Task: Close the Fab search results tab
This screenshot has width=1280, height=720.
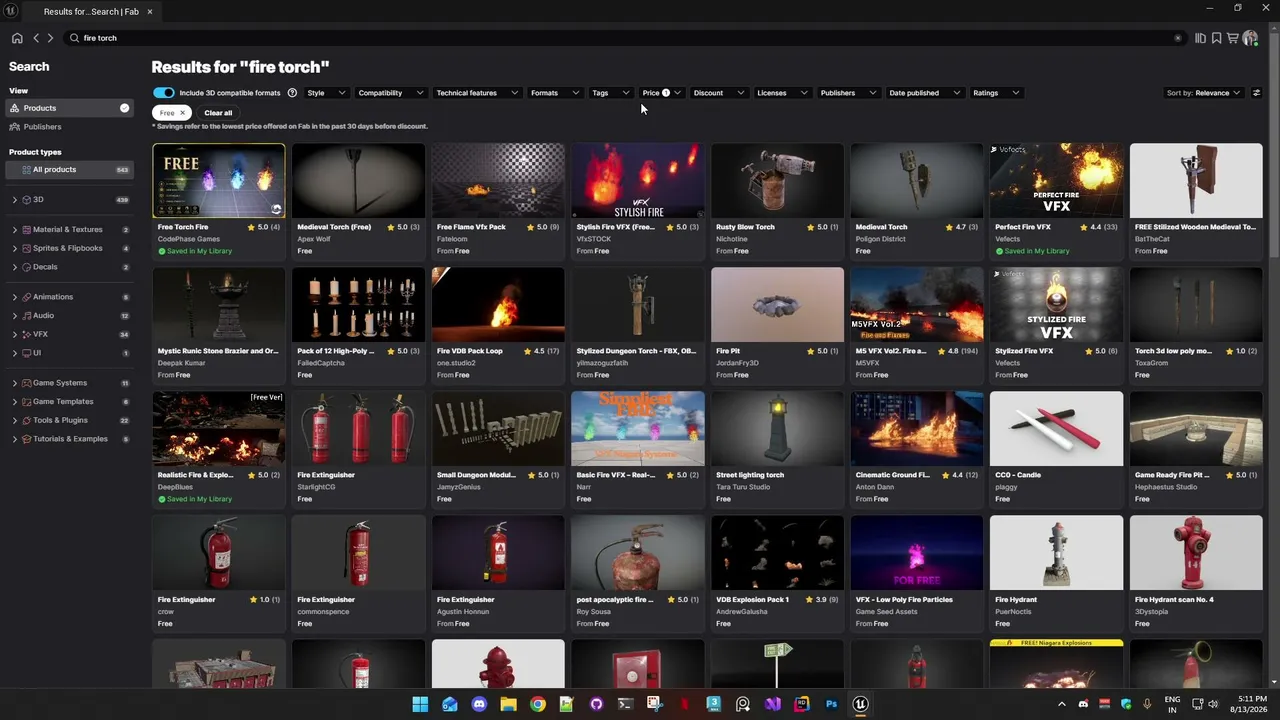Action: tap(150, 11)
